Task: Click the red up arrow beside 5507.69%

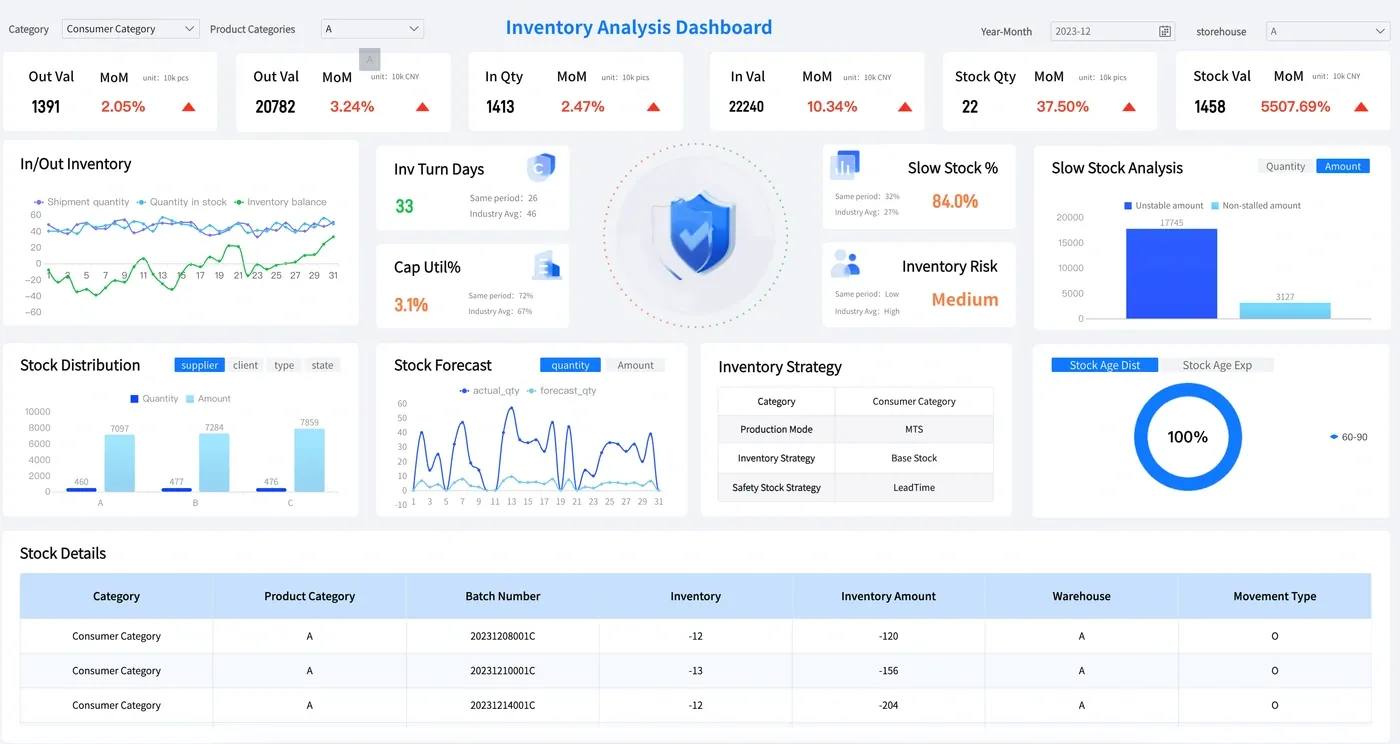Action: [1361, 107]
